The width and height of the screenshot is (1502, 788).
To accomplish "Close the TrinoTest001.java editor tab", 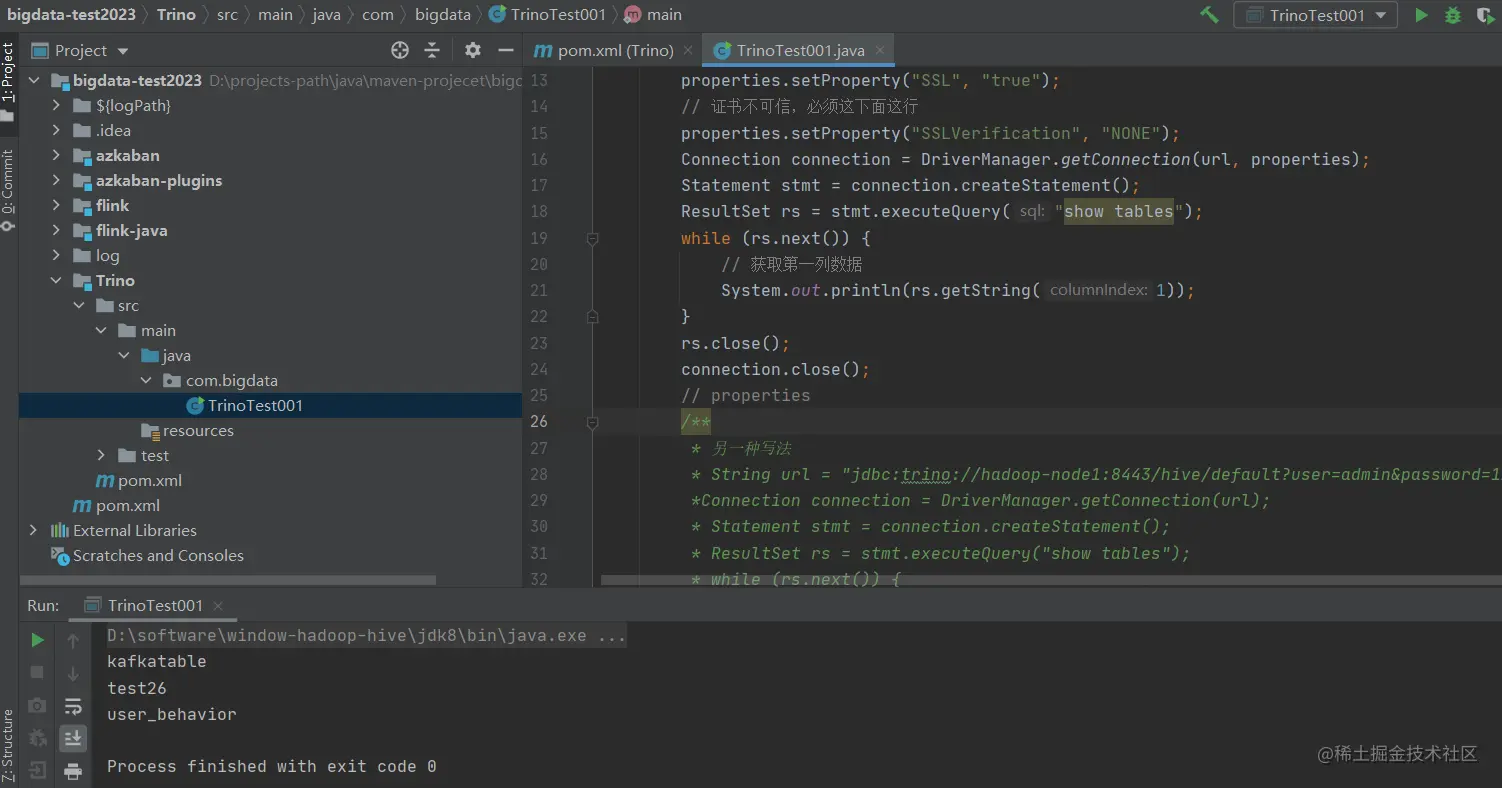I will click(880, 50).
